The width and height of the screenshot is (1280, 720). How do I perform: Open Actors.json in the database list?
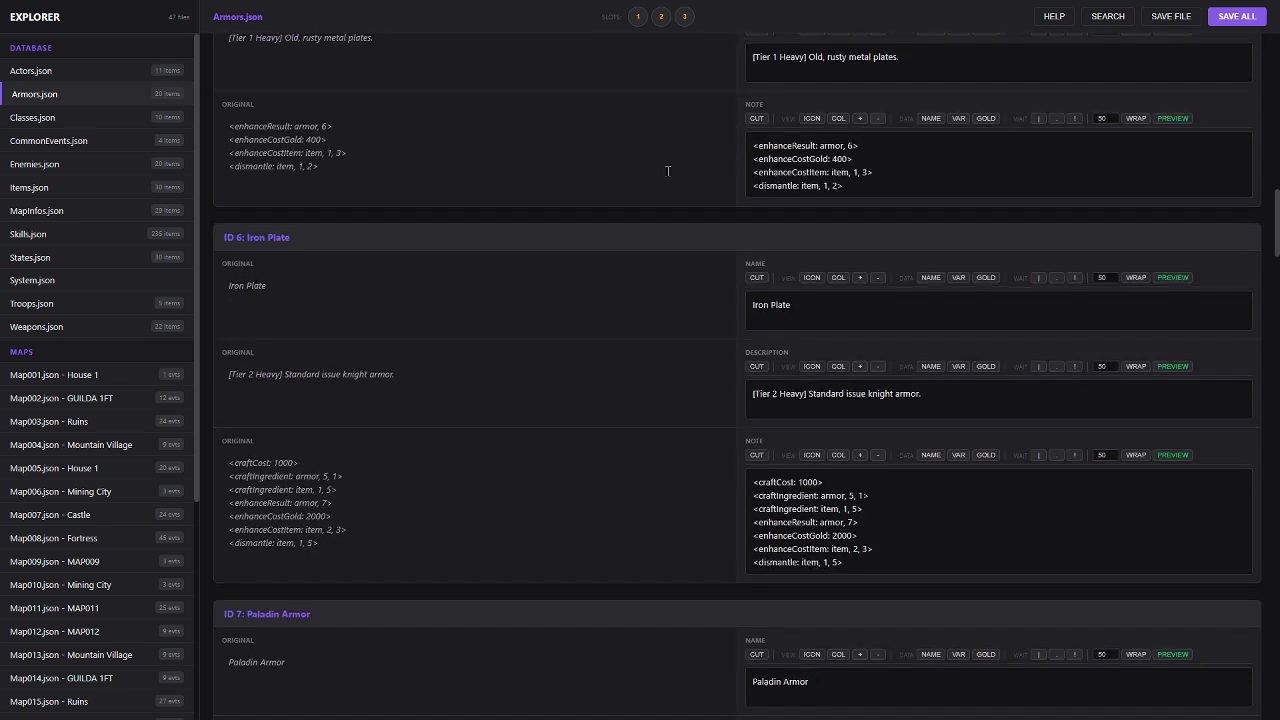click(x=96, y=71)
